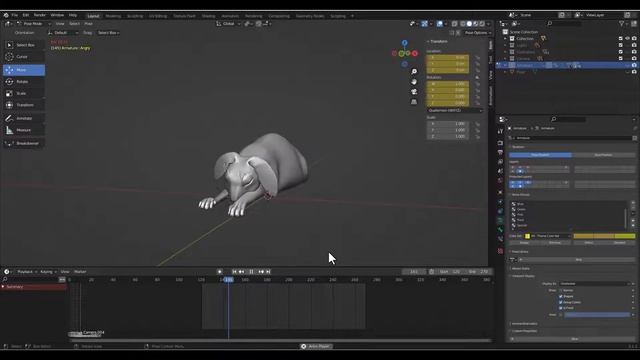Toggle auto keying record button
The height and width of the screenshot is (360, 640).
220,272
